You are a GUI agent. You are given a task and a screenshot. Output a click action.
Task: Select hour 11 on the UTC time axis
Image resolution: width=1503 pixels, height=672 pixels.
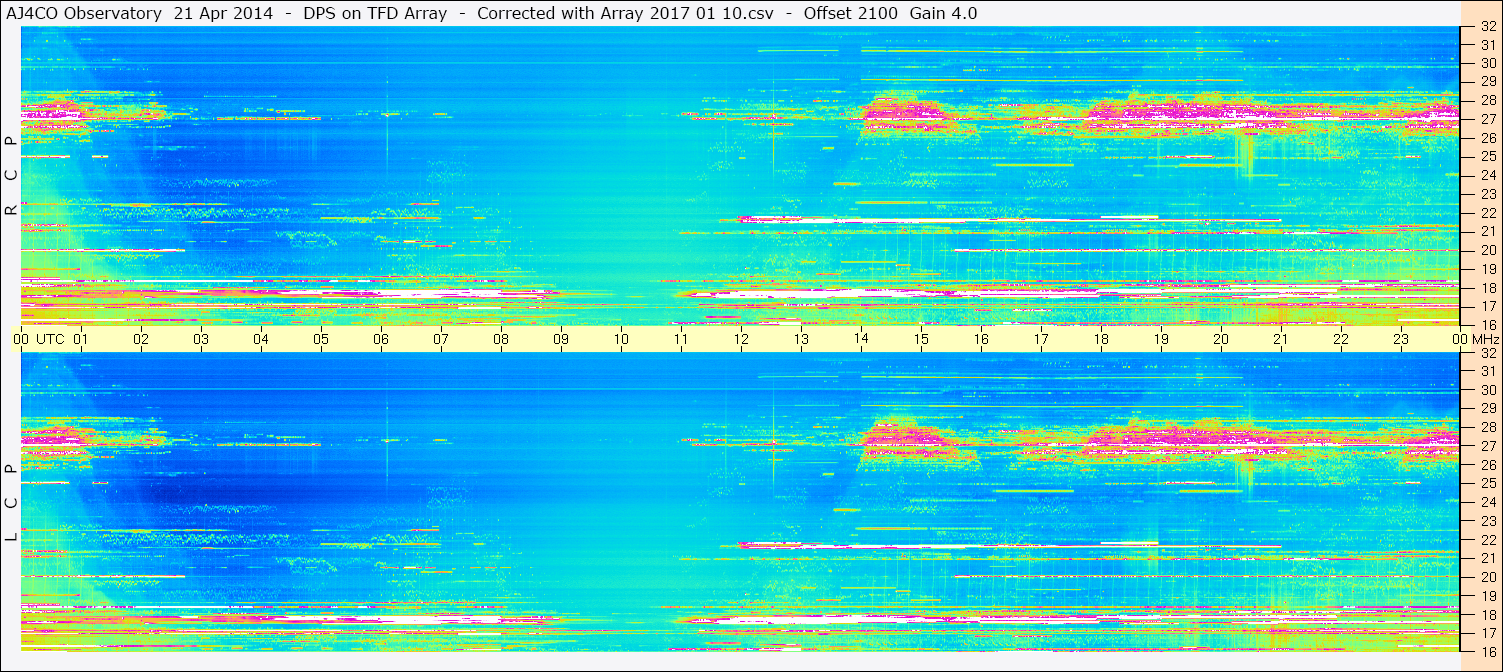(681, 339)
